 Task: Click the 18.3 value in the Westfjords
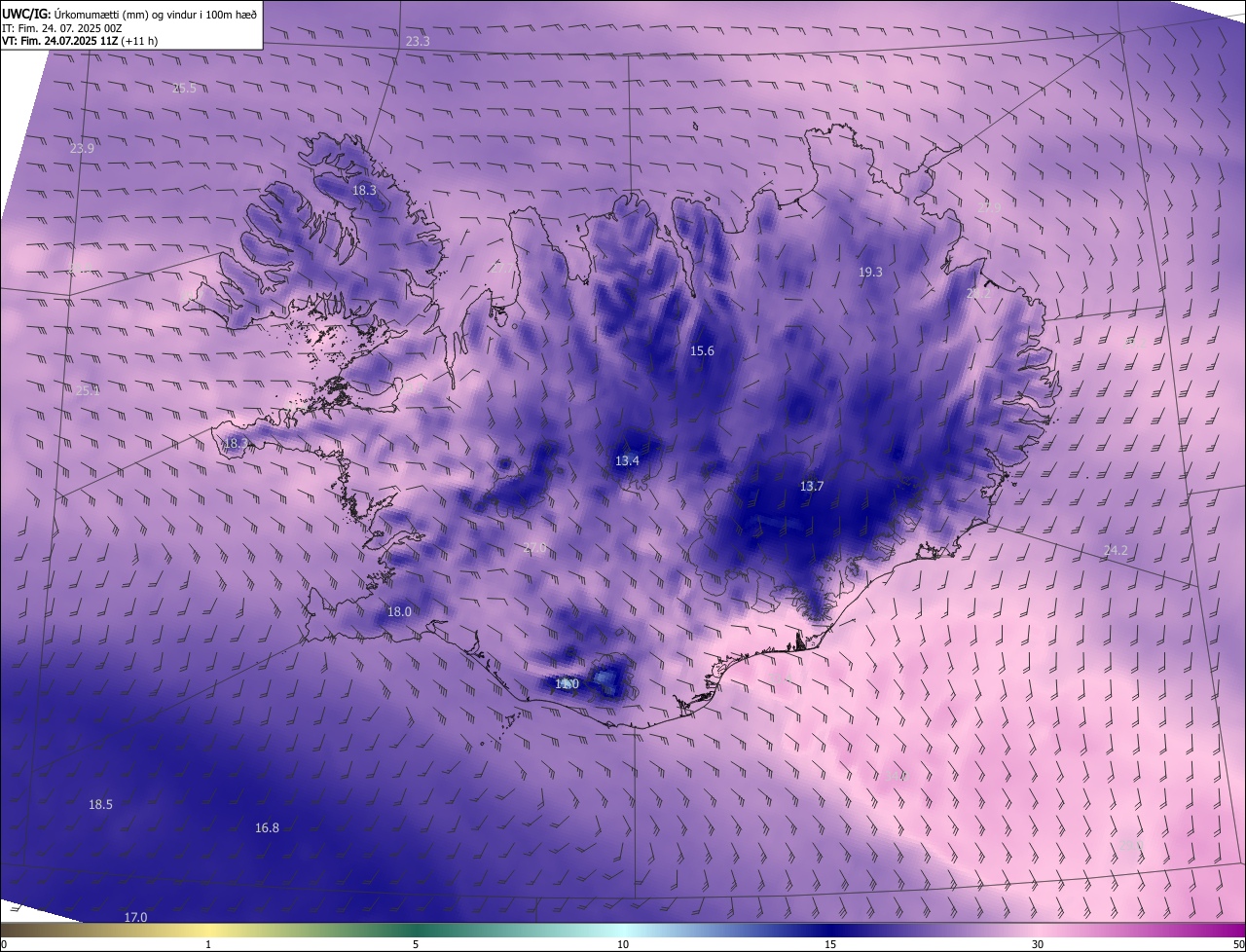(x=364, y=191)
